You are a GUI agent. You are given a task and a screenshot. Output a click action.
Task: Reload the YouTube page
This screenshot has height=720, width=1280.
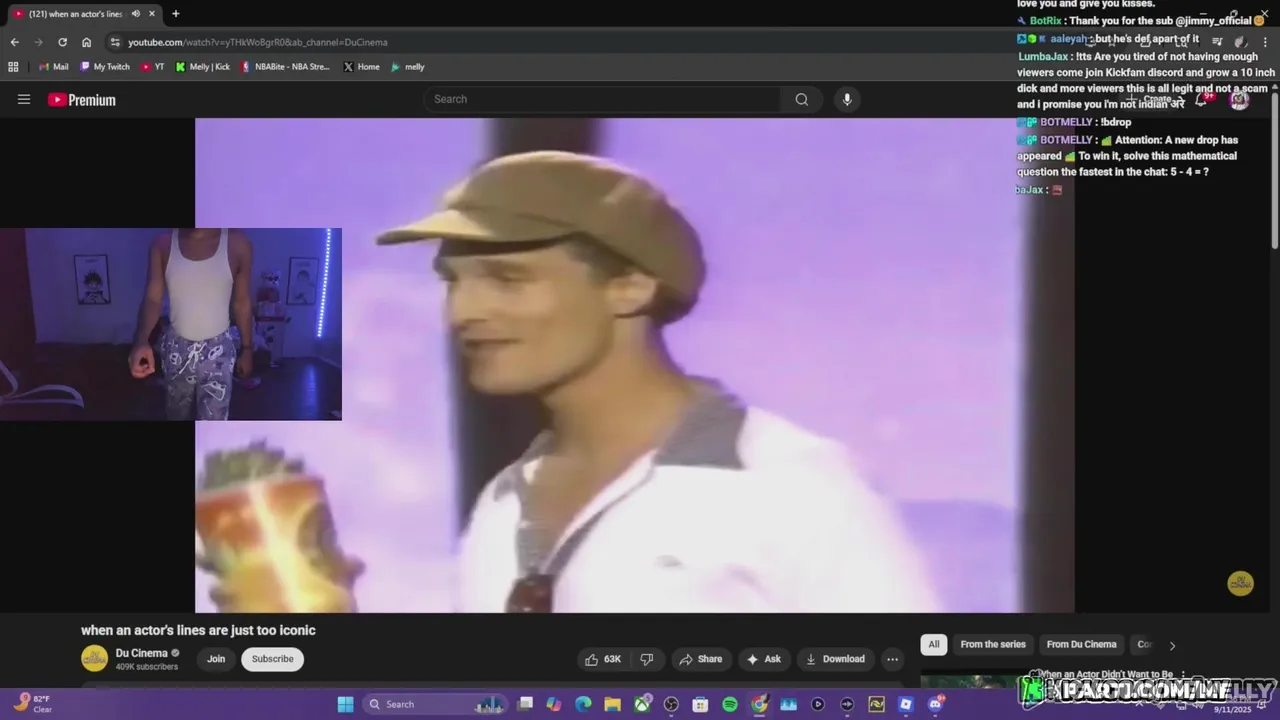click(62, 42)
